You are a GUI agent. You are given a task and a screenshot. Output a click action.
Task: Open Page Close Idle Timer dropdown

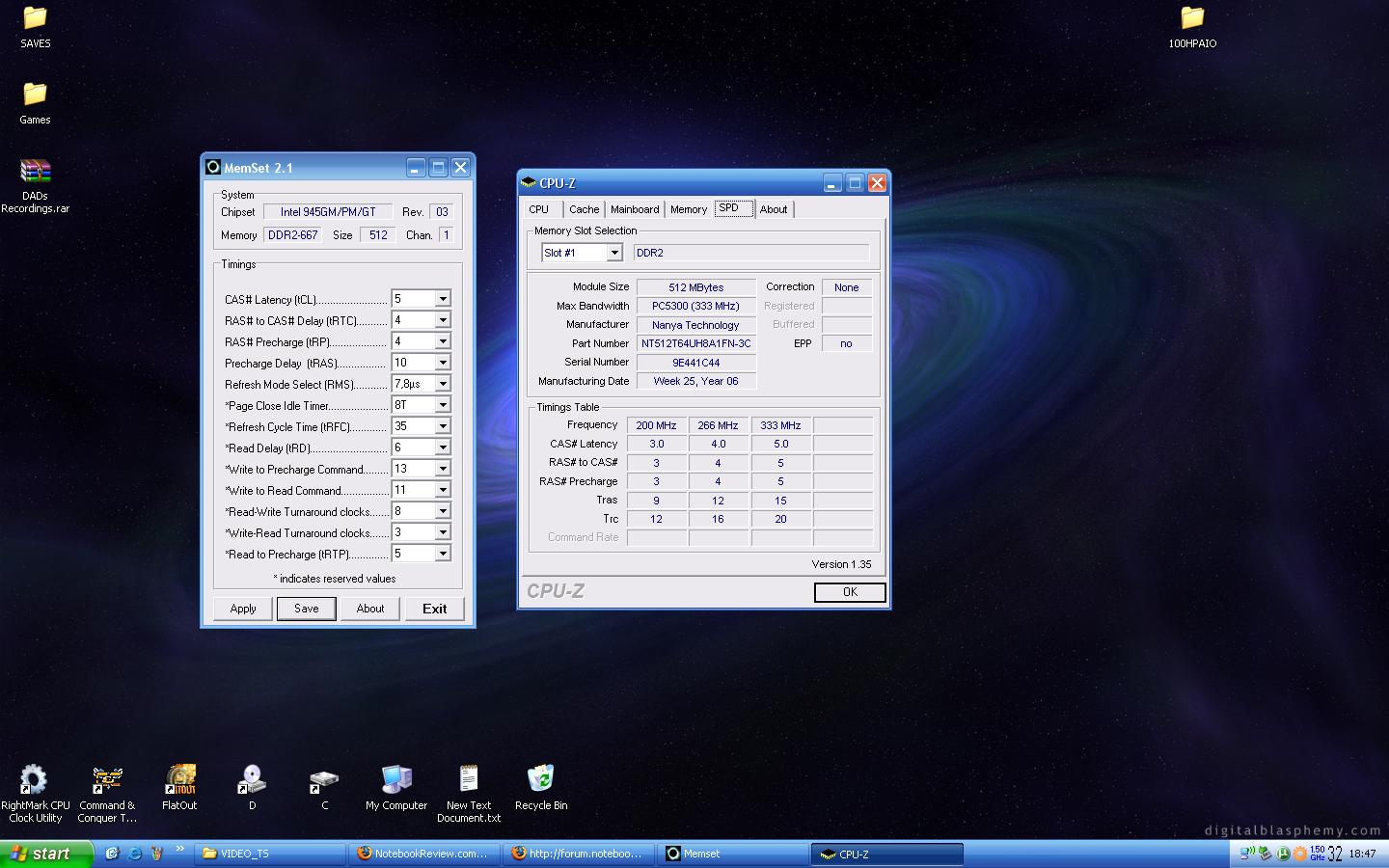coord(442,405)
